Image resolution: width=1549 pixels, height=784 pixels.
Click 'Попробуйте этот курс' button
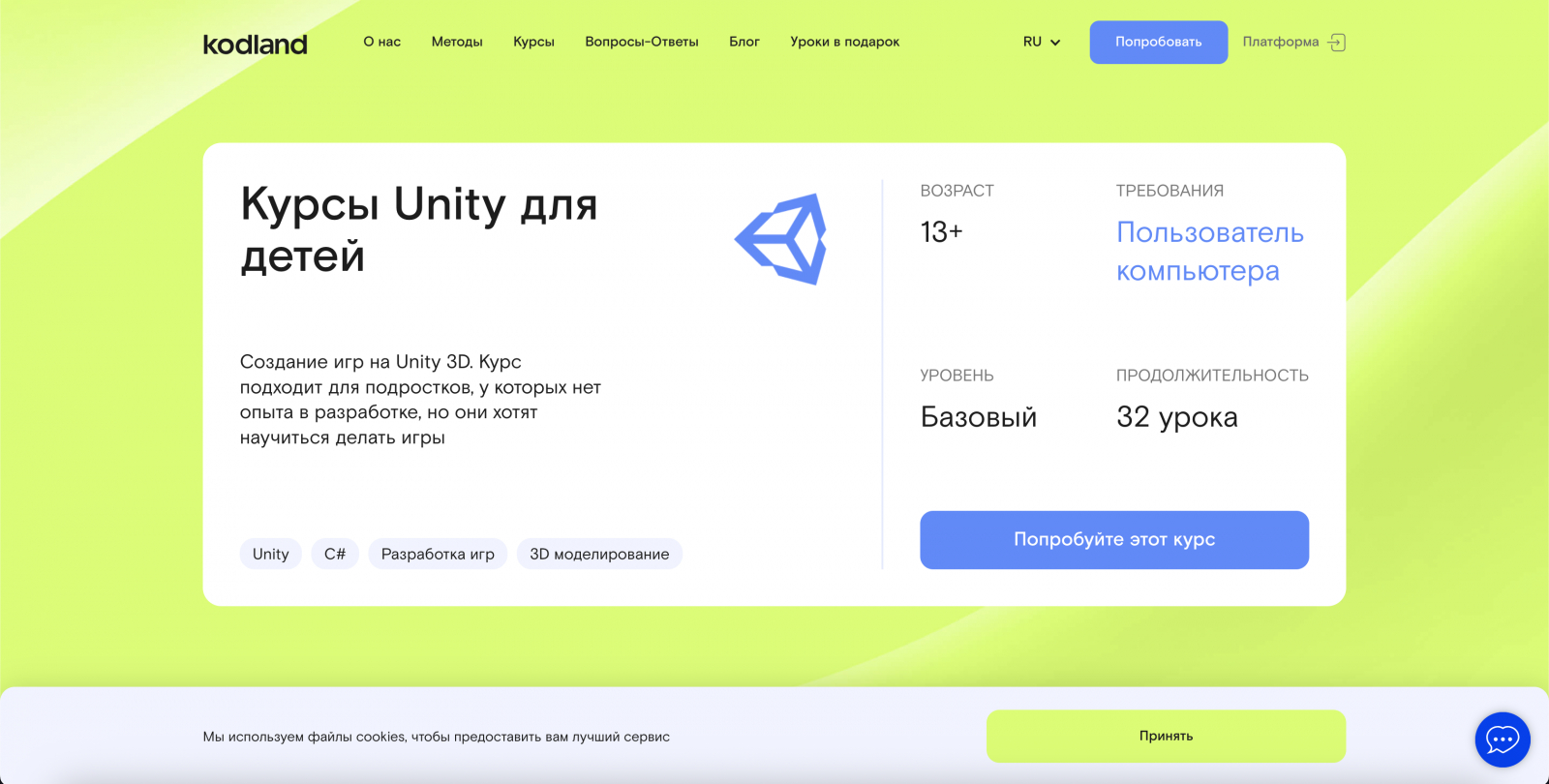pos(1114,540)
